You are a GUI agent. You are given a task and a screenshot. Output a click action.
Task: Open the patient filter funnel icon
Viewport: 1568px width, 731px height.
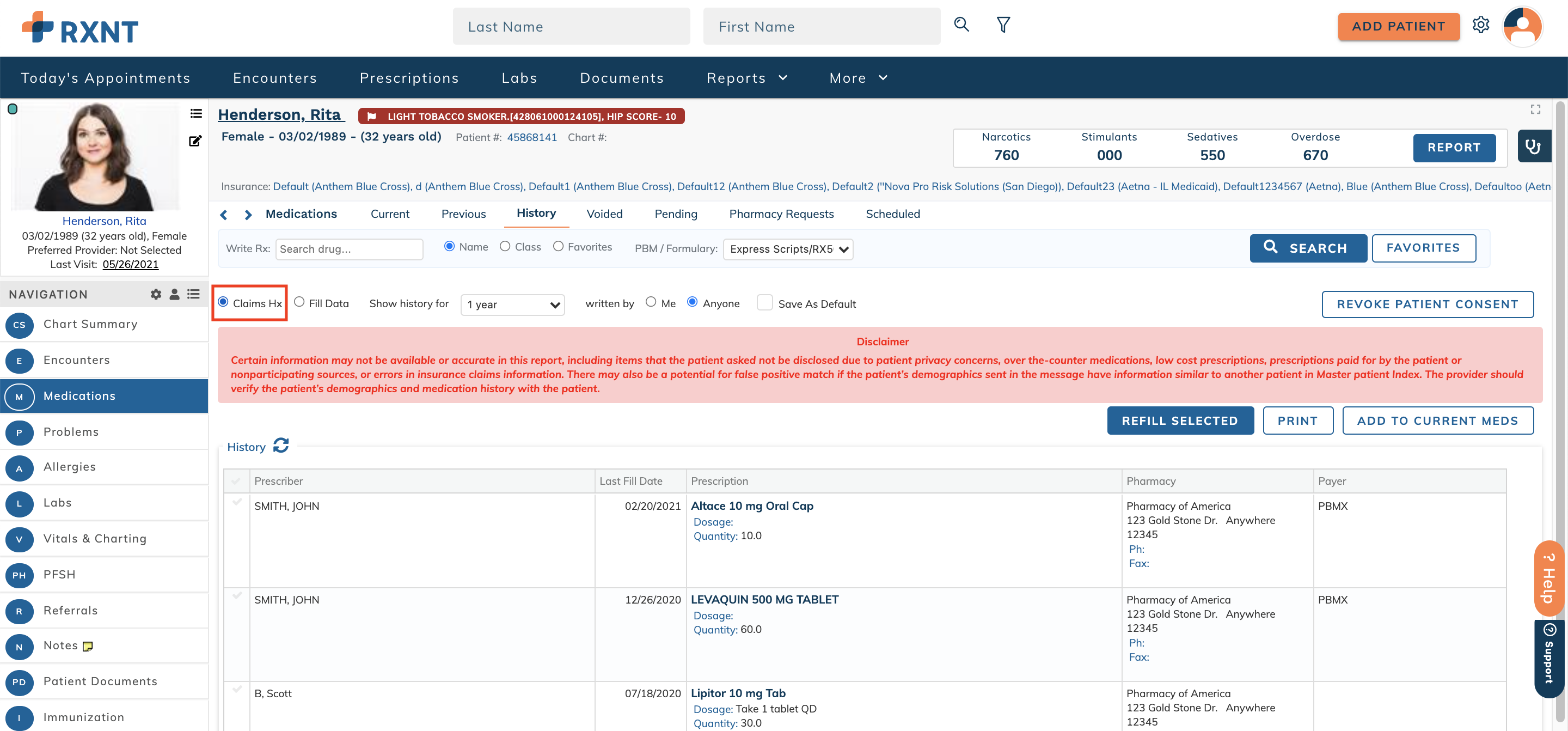(1003, 25)
